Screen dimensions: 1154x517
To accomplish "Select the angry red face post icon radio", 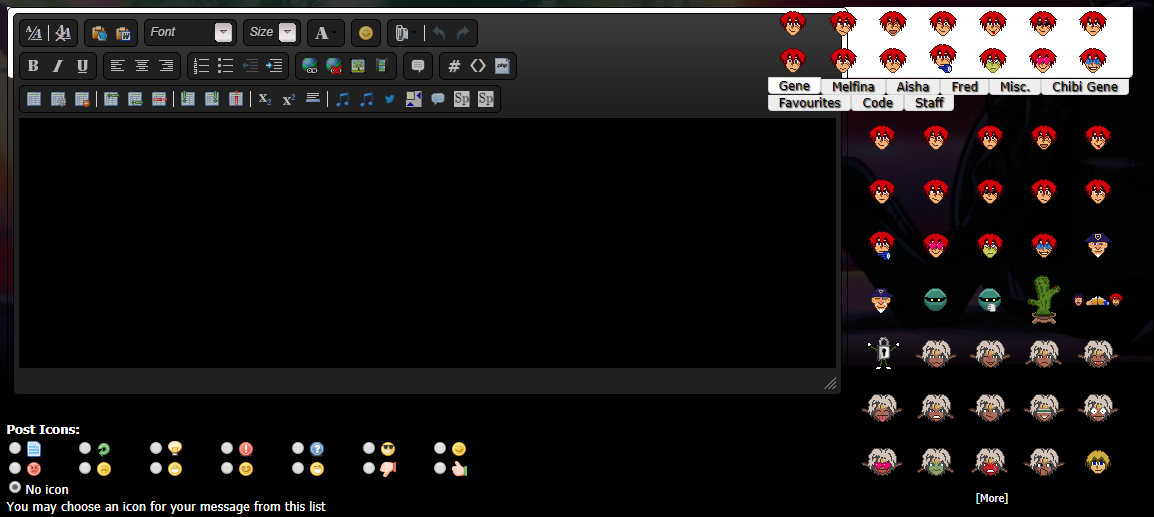I will coord(15,468).
